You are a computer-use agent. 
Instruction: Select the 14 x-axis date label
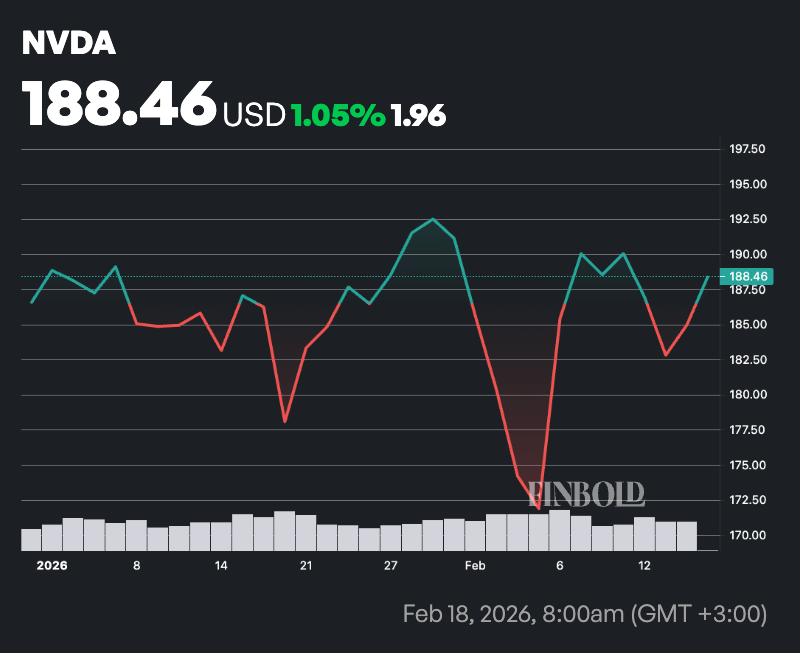(221, 565)
